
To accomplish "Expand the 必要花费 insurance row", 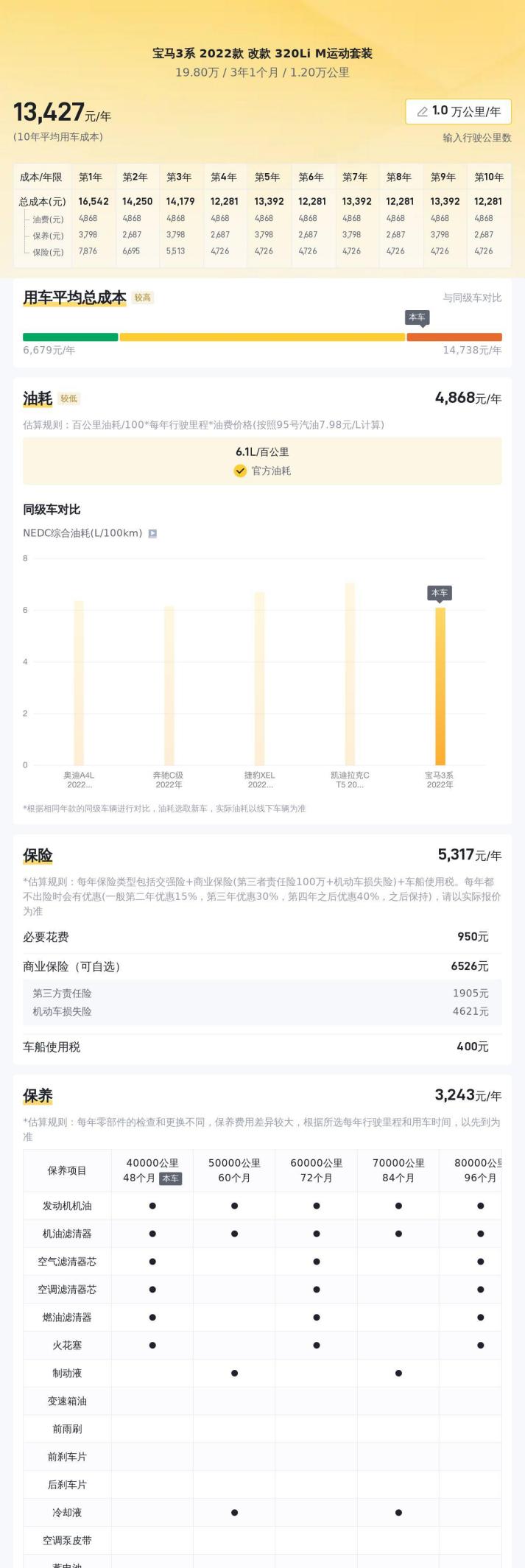I will [262, 937].
